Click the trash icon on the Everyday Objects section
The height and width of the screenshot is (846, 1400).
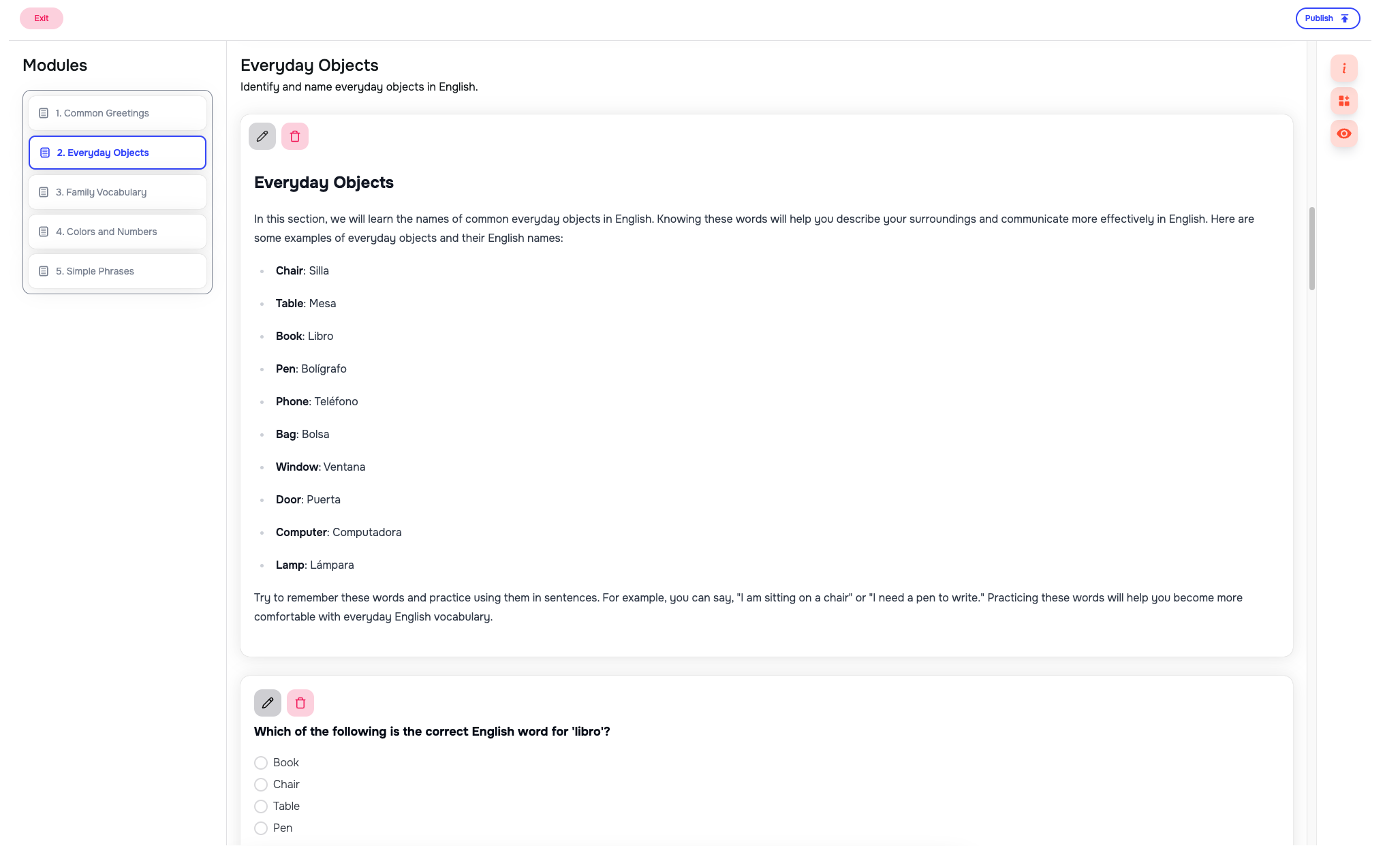point(295,136)
